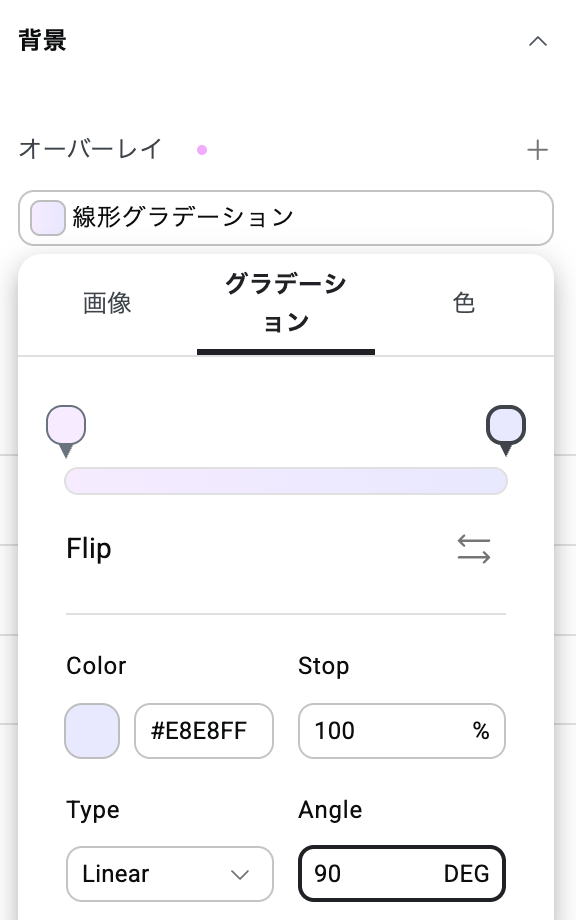Image resolution: width=576 pixels, height=920 pixels.
Task: Click the Color swatch below the Color label
Action: pos(92,731)
